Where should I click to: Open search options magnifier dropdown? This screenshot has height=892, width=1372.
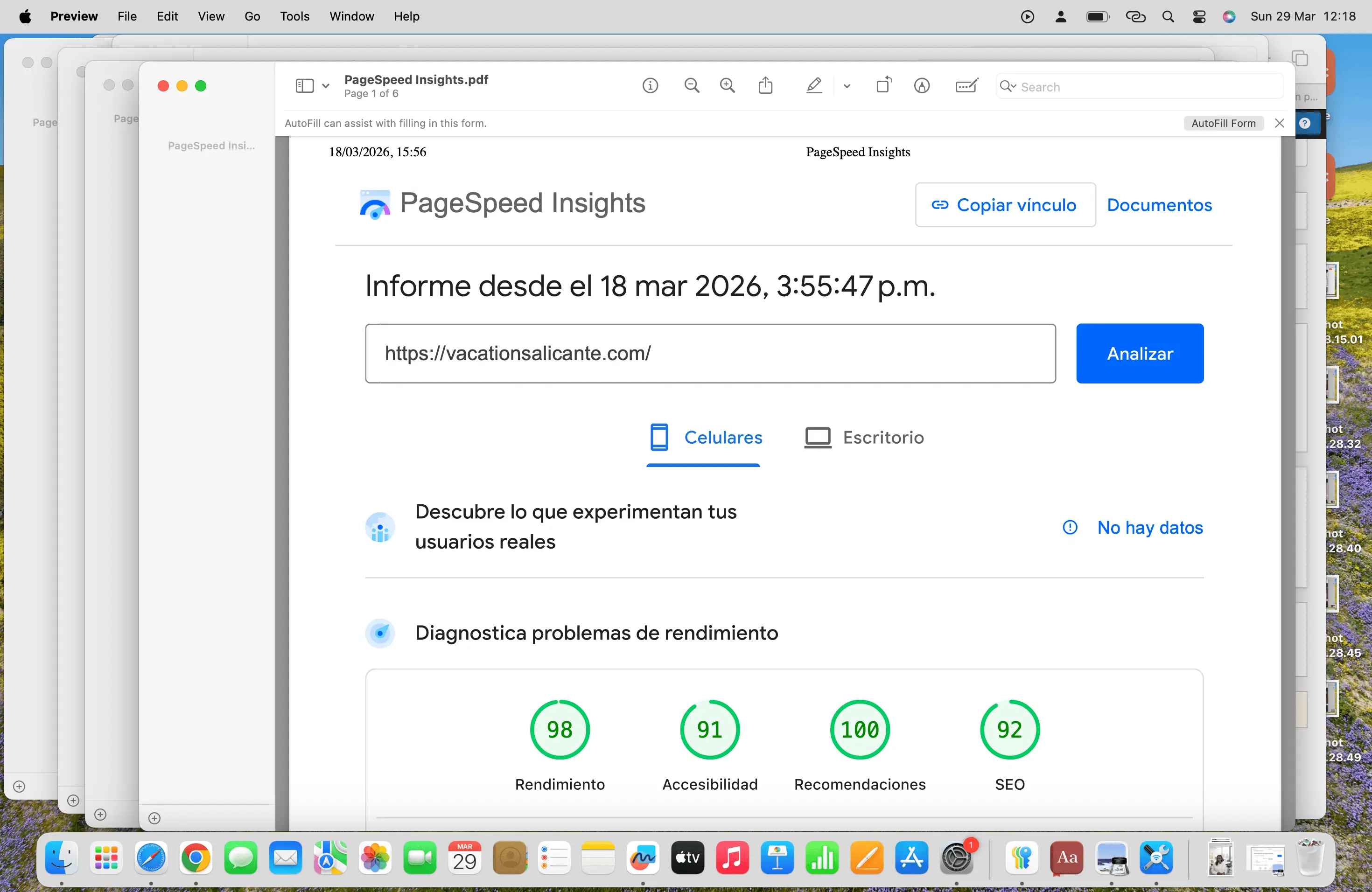pyautogui.click(x=1008, y=86)
